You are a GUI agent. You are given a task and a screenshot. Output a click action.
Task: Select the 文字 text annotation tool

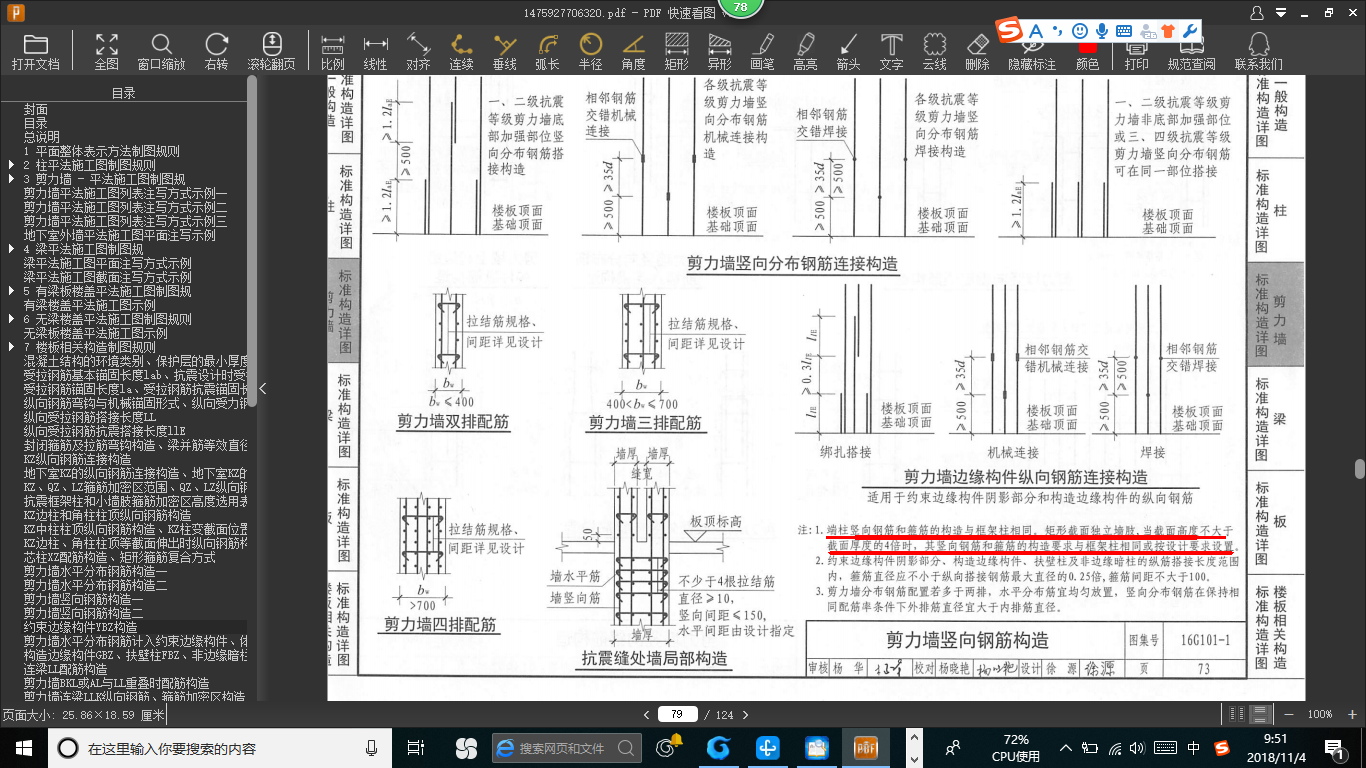(891, 51)
